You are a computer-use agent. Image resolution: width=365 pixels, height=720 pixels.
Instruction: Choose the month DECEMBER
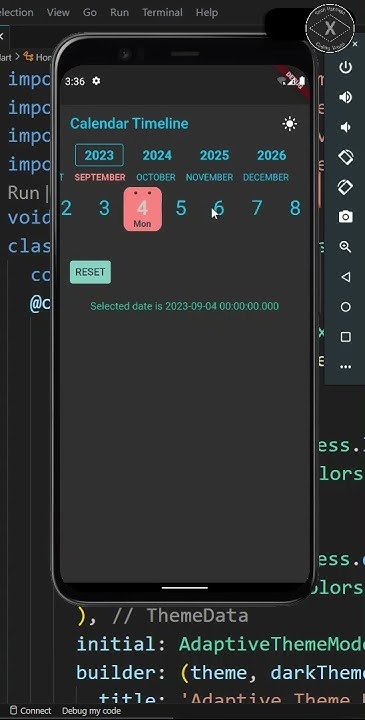pos(266,177)
